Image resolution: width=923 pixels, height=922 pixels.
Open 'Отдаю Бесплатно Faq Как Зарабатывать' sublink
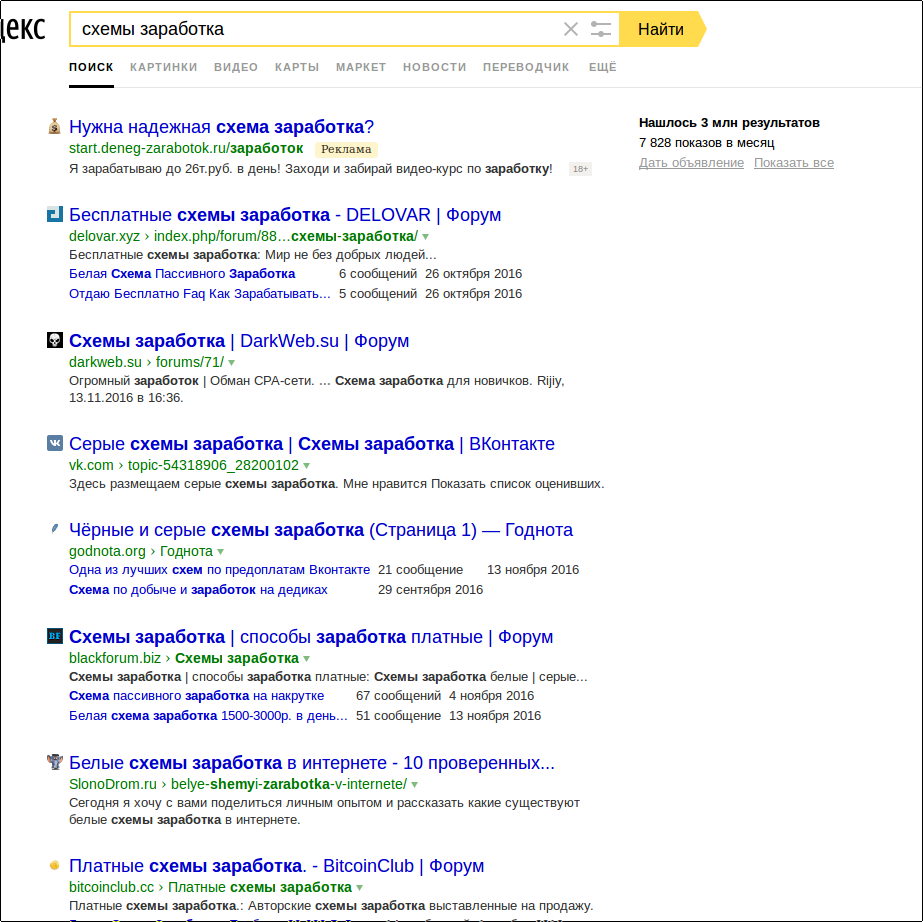pyautogui.click(x=200, y=294)
